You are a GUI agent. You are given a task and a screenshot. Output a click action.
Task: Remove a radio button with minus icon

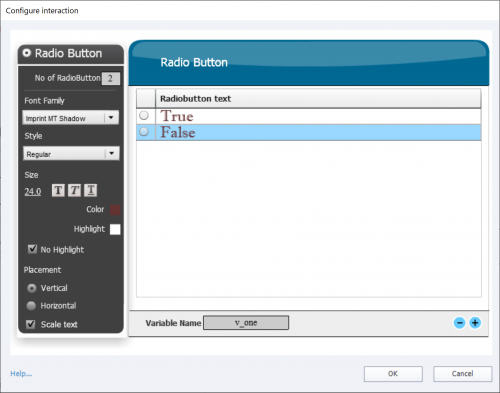pyautogui.click(x=459, y=323)
